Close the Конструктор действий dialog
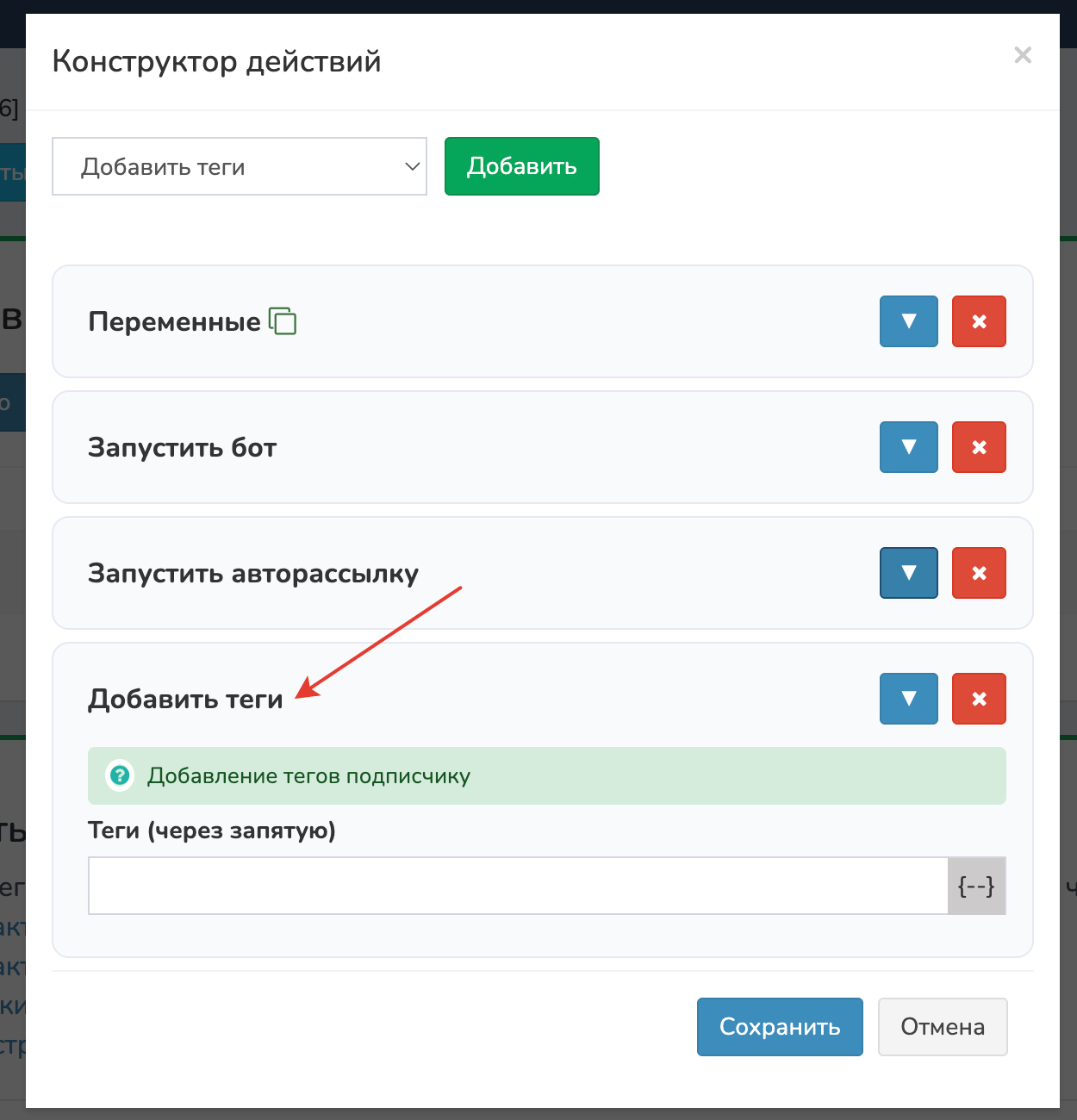This screenshot has width=1077, height=1120. tap(1023, 55)
